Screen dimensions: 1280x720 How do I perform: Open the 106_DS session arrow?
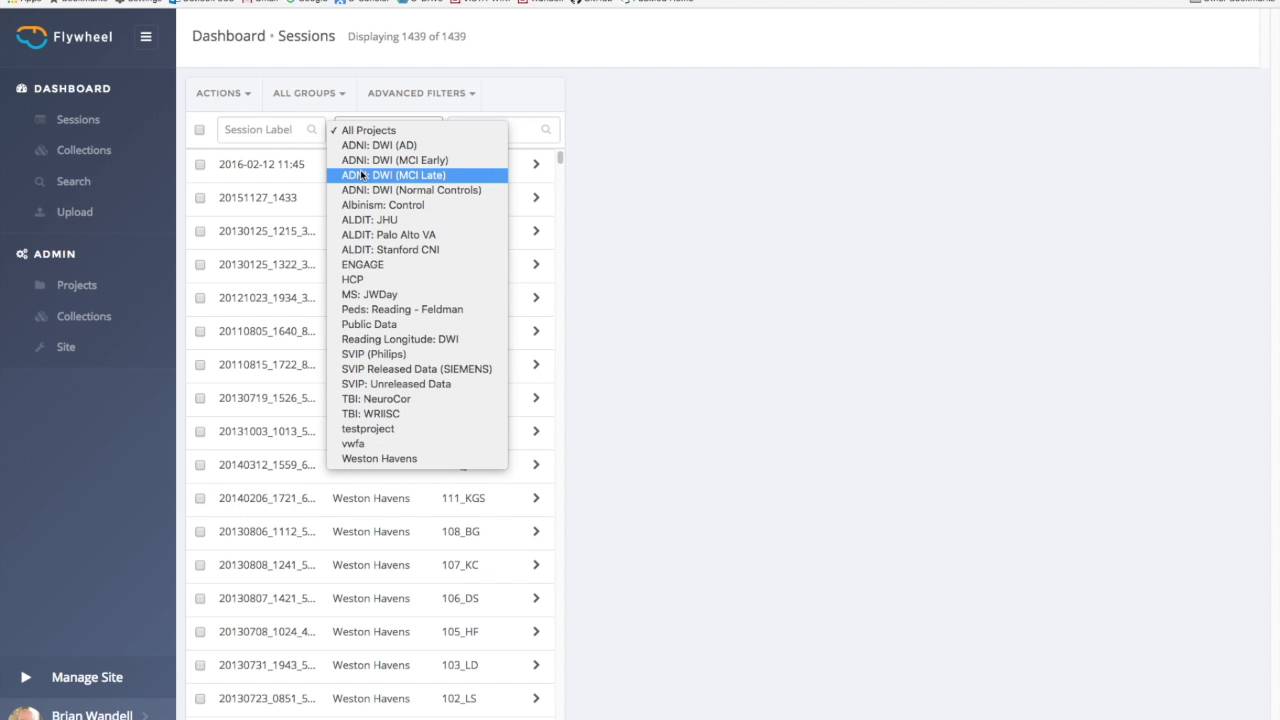pos(536,598)
